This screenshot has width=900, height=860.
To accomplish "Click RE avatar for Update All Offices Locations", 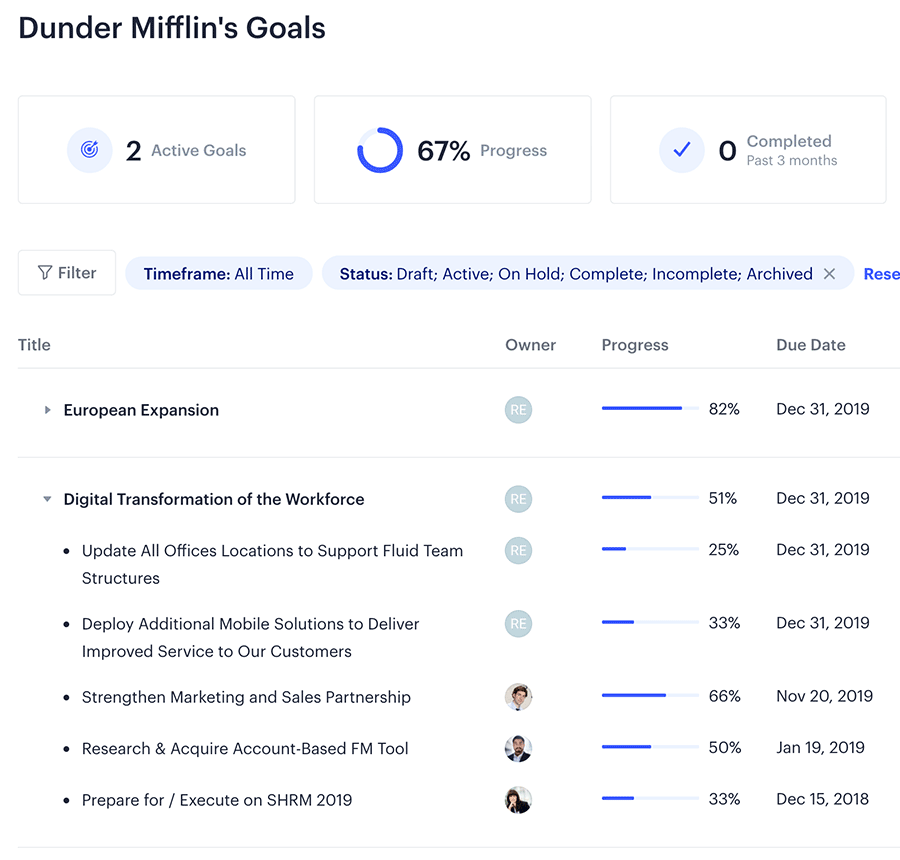I will [518, 551].
